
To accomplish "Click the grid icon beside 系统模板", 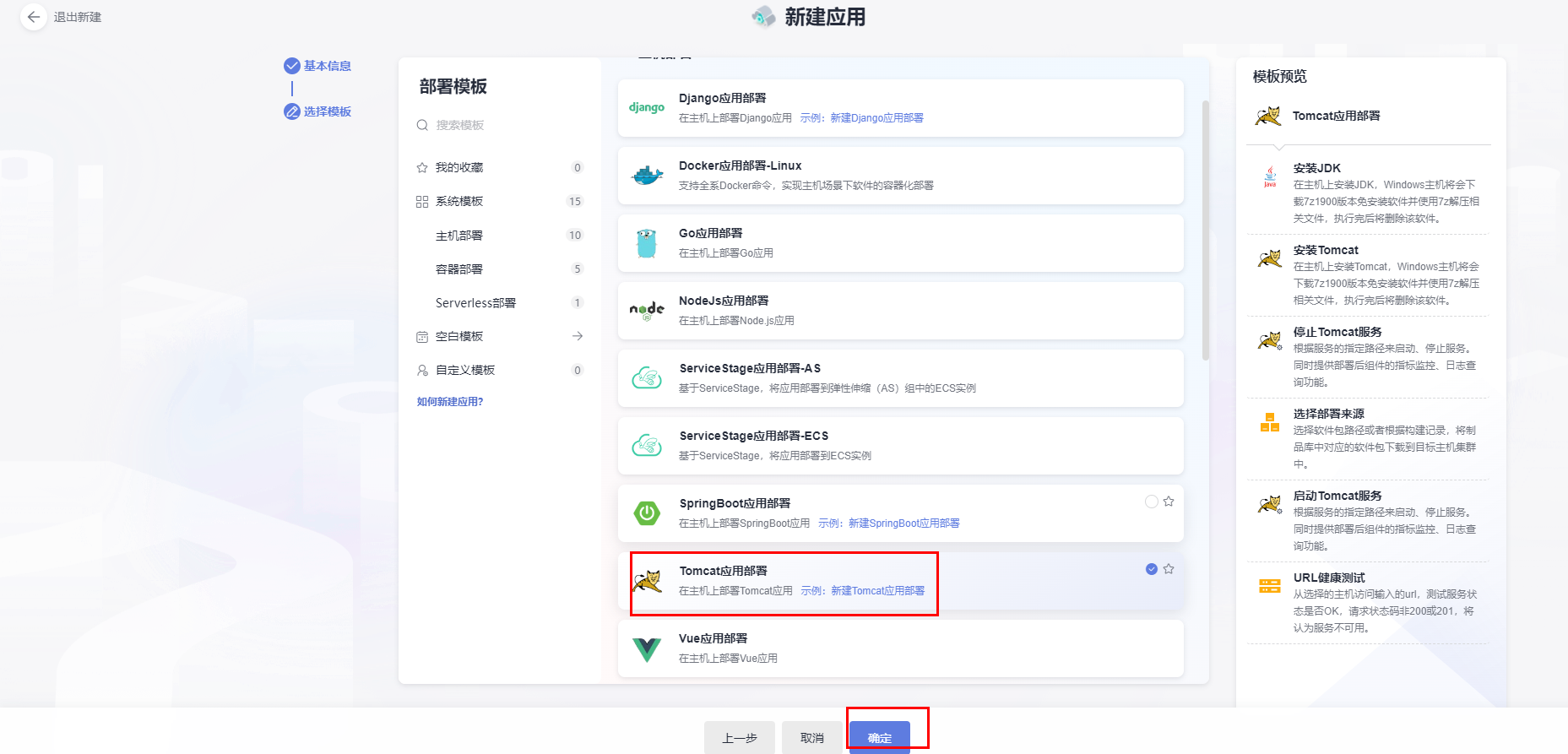I will click(422, 201).
